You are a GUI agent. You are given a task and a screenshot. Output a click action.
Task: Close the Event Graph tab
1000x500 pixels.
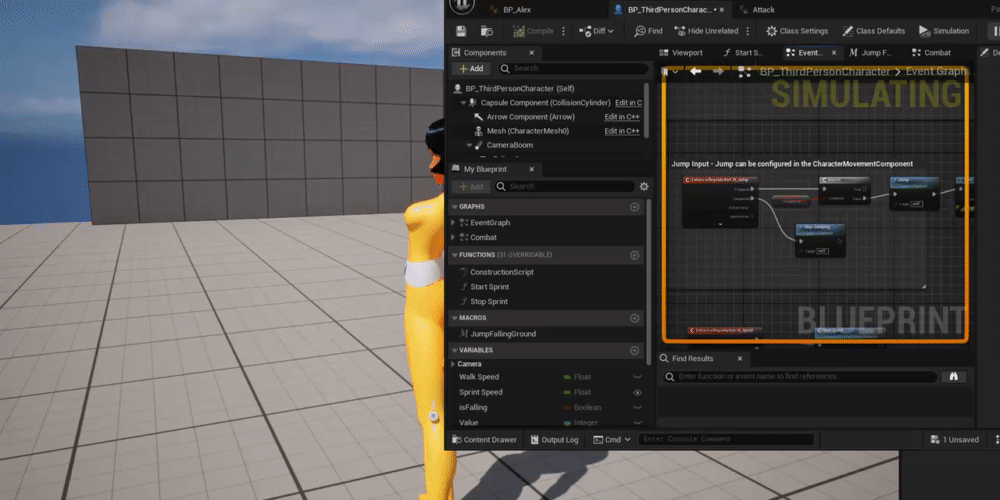tap(834, 53)
